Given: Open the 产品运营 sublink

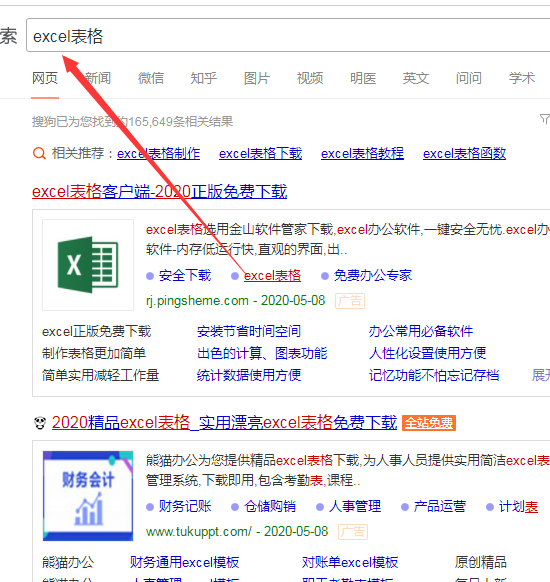Looking at the screenshot, I should [x=440, y=506].
